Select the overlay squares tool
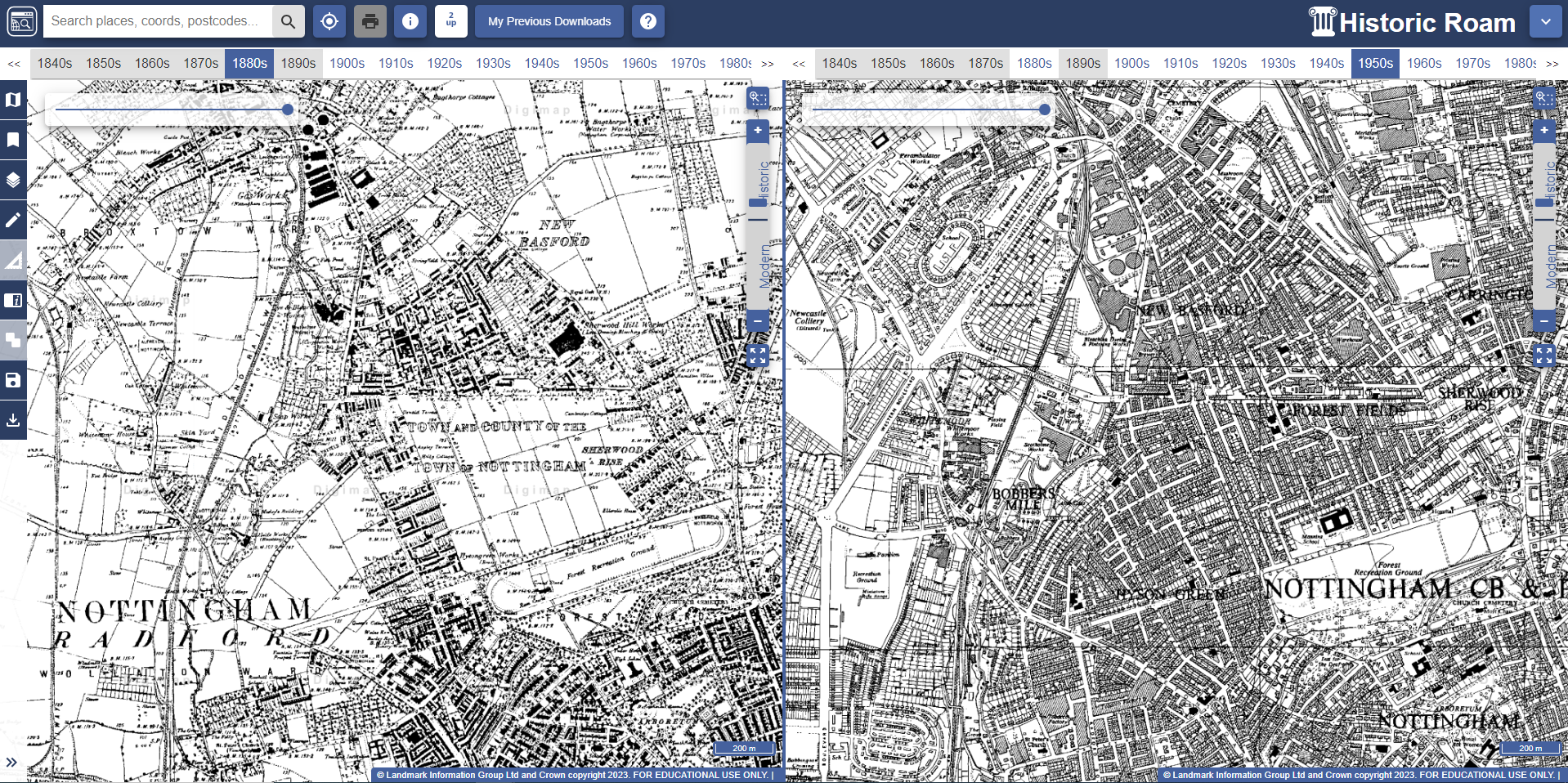Image resolution: width=1568 pixels, height=783 pixels. pyautogui.click(x=13, y=340)
